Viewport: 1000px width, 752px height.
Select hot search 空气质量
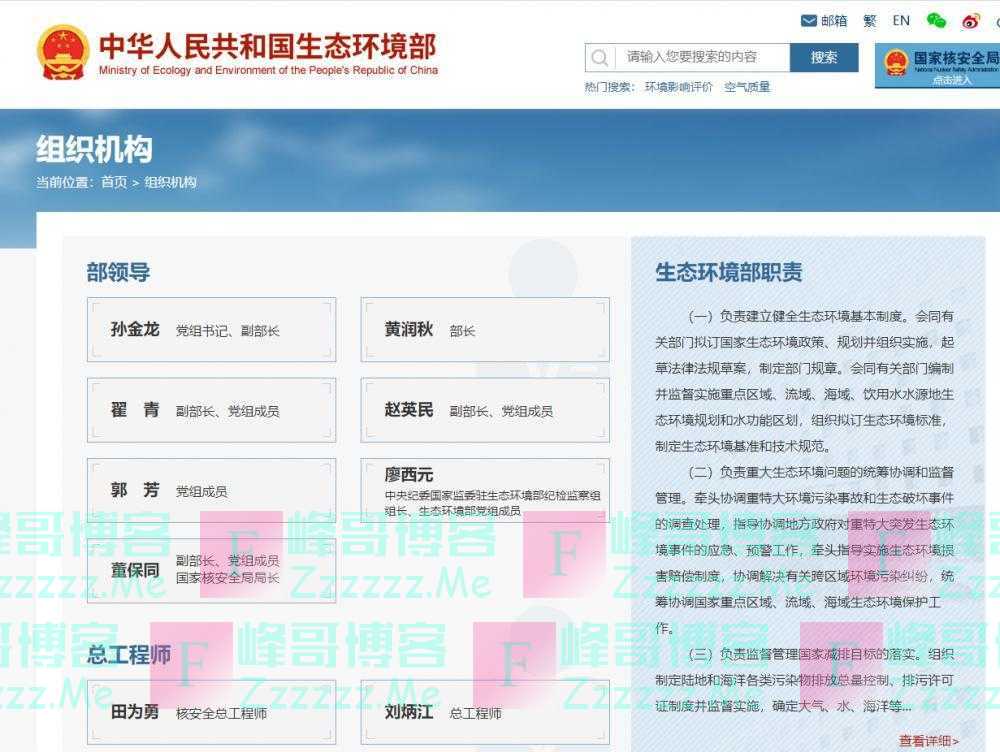click(747, 87)
